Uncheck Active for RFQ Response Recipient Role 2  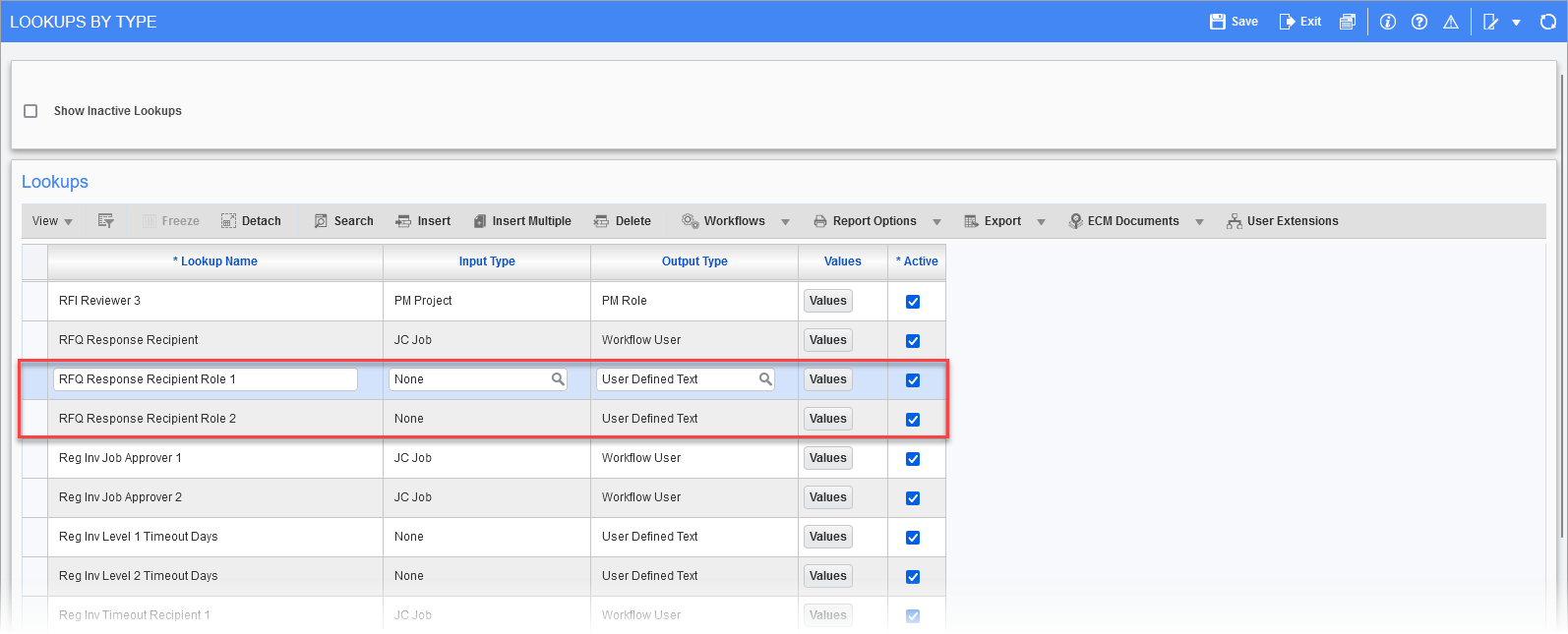pos(913,420)
